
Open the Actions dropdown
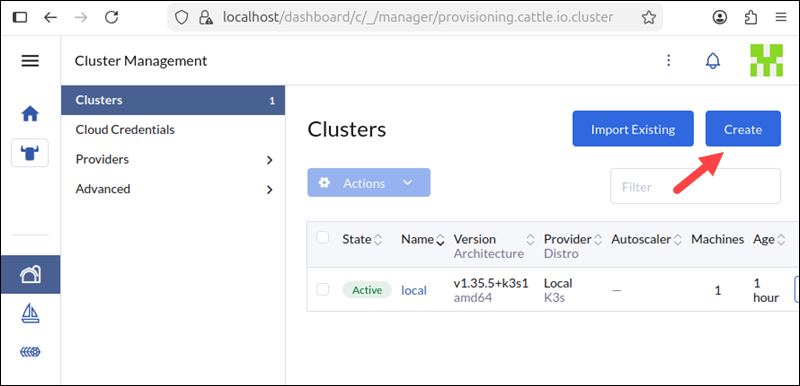(369, 183)
